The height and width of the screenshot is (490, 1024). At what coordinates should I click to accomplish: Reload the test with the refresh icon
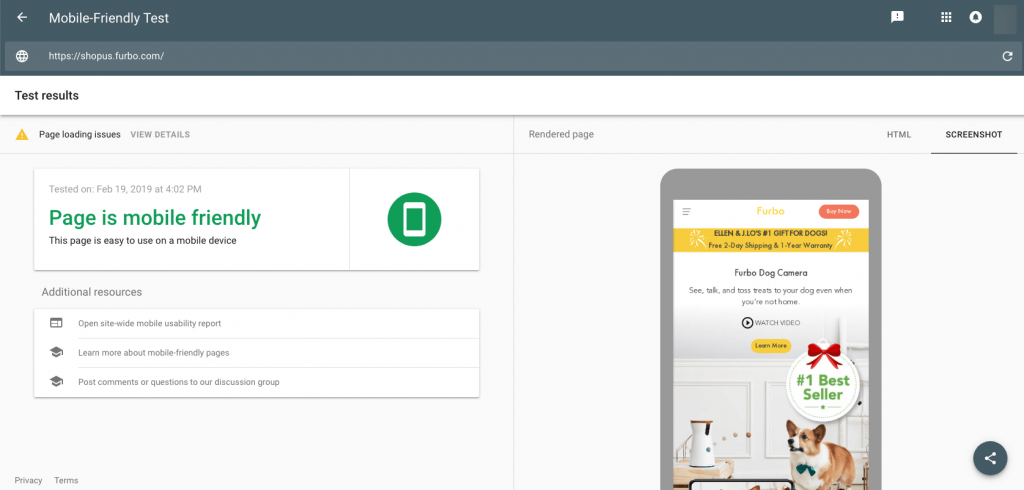click(x=1007, y=56)
